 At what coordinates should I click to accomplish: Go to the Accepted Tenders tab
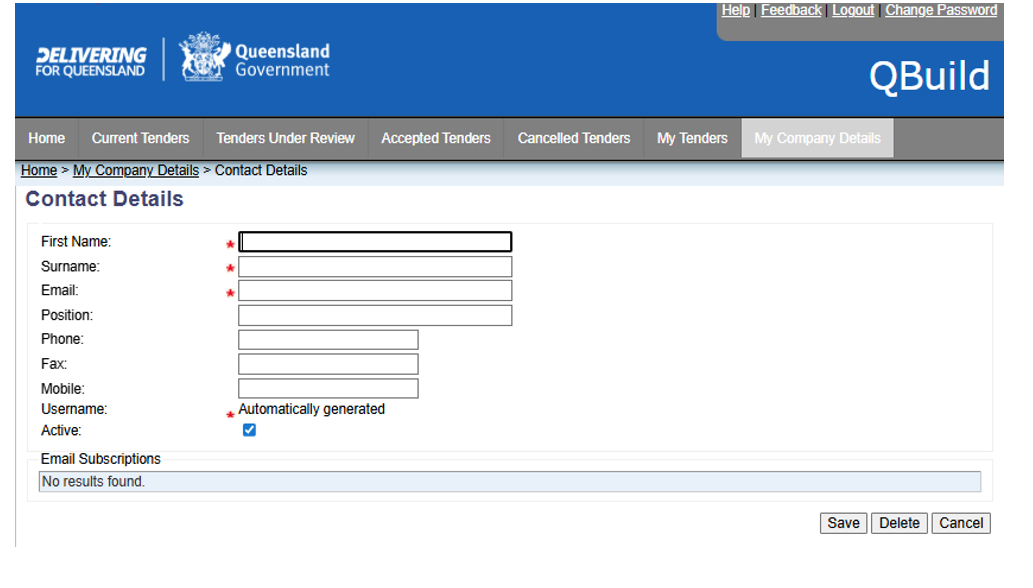(x=435, y=138)
